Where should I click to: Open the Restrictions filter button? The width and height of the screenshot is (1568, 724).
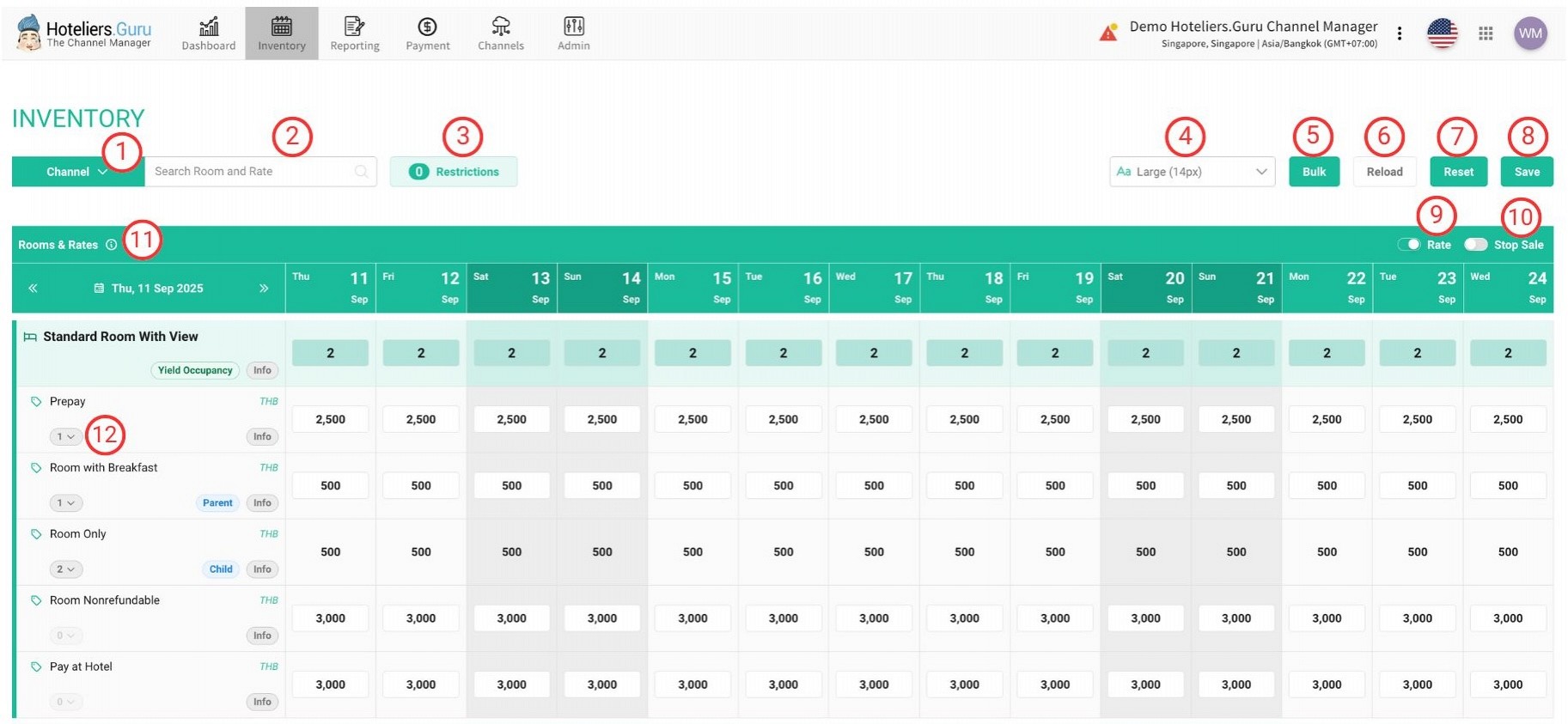point(454,172)
